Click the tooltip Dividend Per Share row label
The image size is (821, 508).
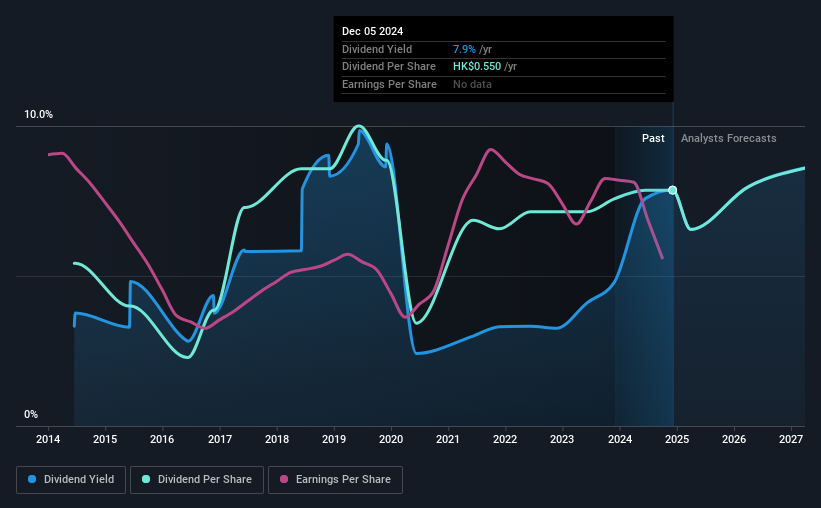click(x=389, y=67)
